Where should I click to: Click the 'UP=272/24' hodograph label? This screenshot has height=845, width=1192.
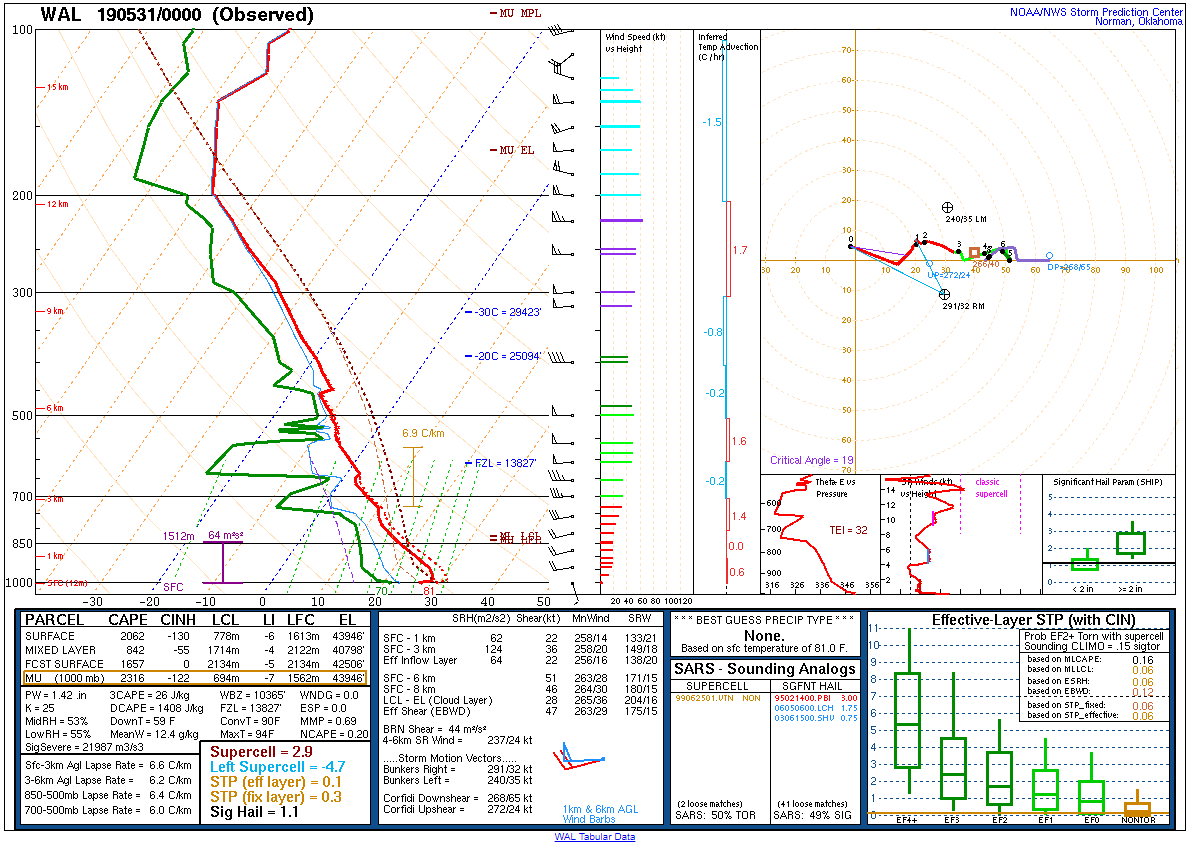point(949,275)
